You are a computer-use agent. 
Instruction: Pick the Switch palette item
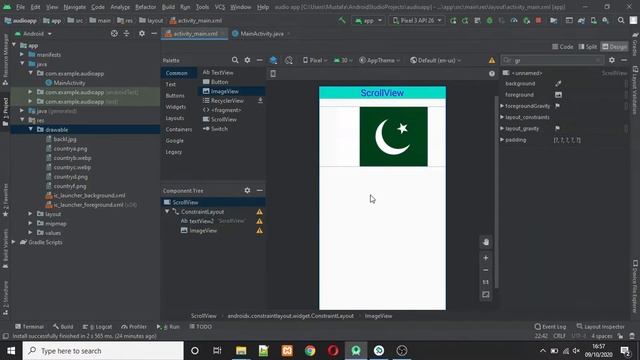pyautogui.click(x=215, y=129)
